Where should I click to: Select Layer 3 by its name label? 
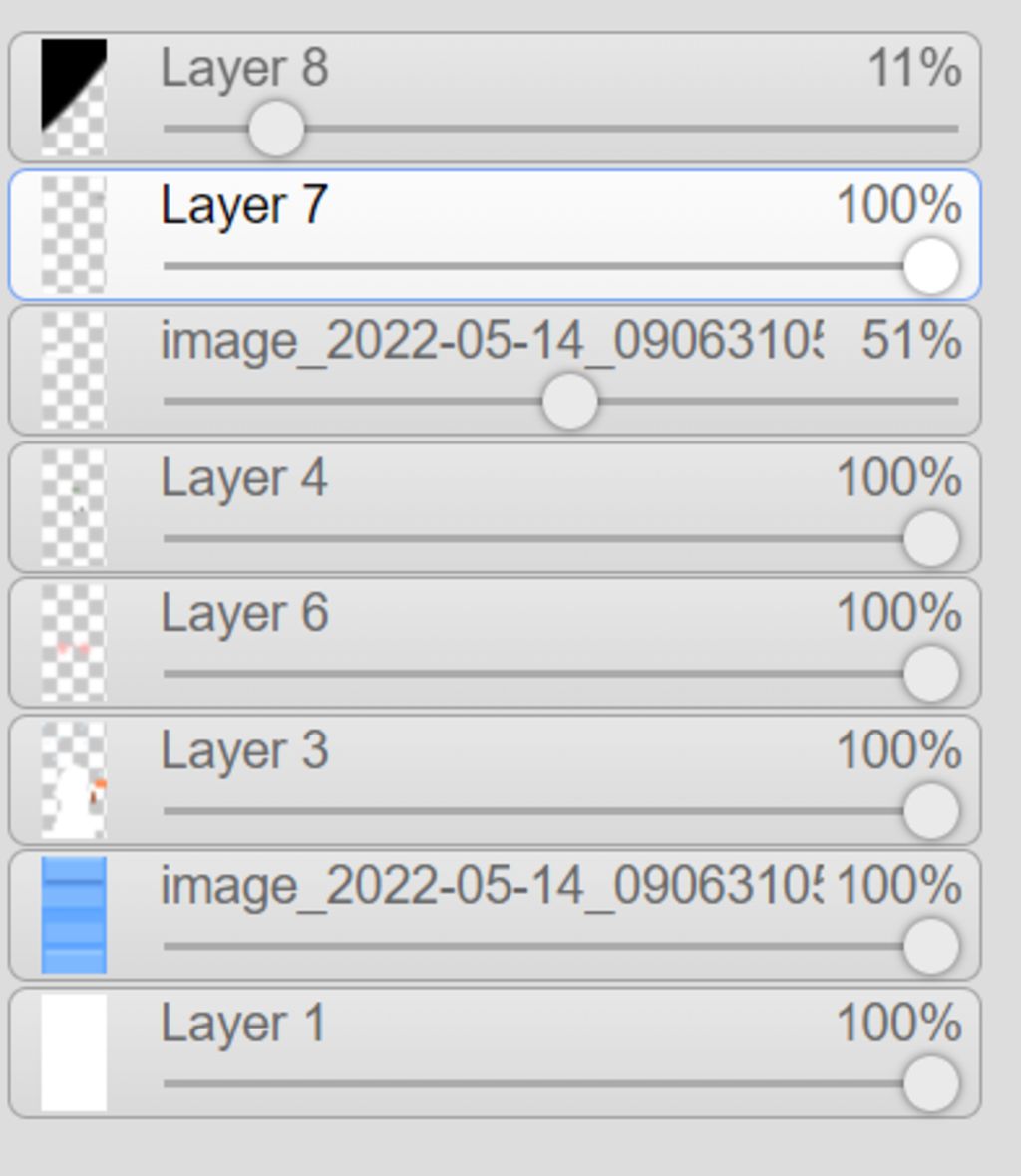click(x=244, y=750)
